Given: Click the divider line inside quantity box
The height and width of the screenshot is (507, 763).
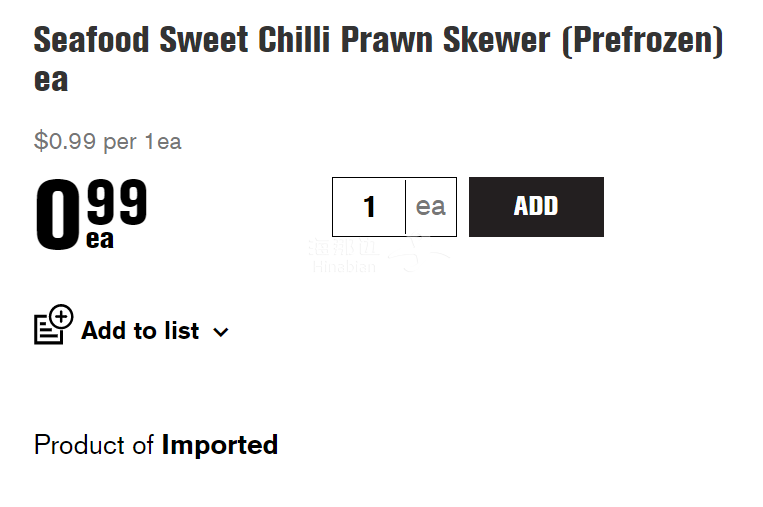Looking at the screenshot, I should pos(405,207).
